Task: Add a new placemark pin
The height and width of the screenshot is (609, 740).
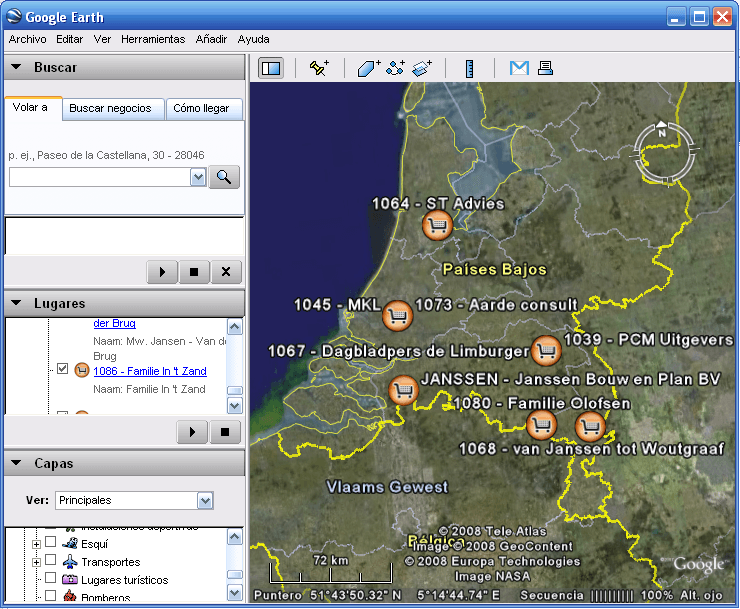Action: 319,68
